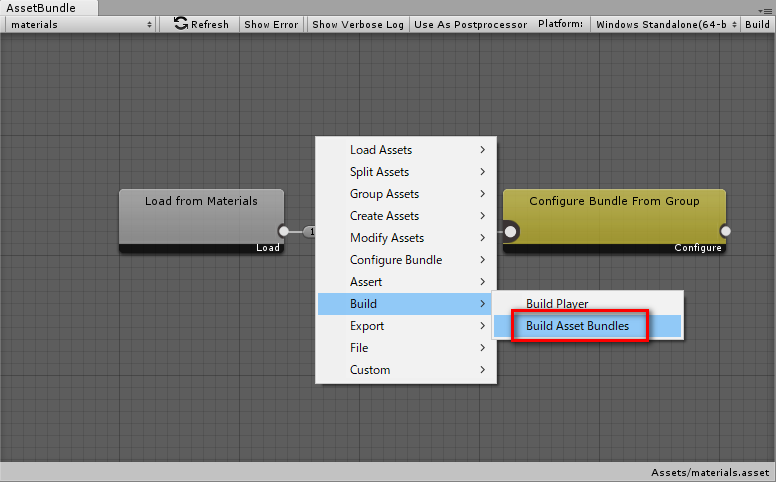Open the Windows Standalone platform dropdown
Viewport: 776px width, 482px height.
pyautogui.click(x=666, y=24)
